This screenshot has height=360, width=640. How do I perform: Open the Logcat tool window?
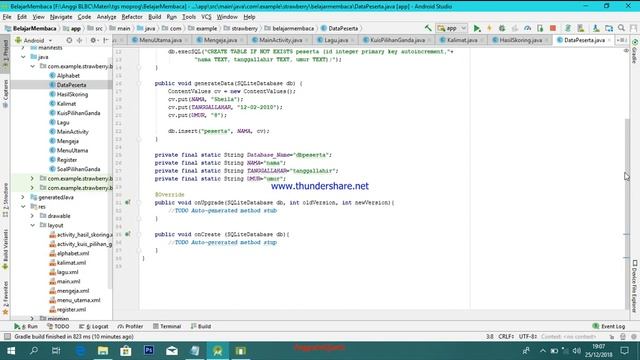pos(93,326)
